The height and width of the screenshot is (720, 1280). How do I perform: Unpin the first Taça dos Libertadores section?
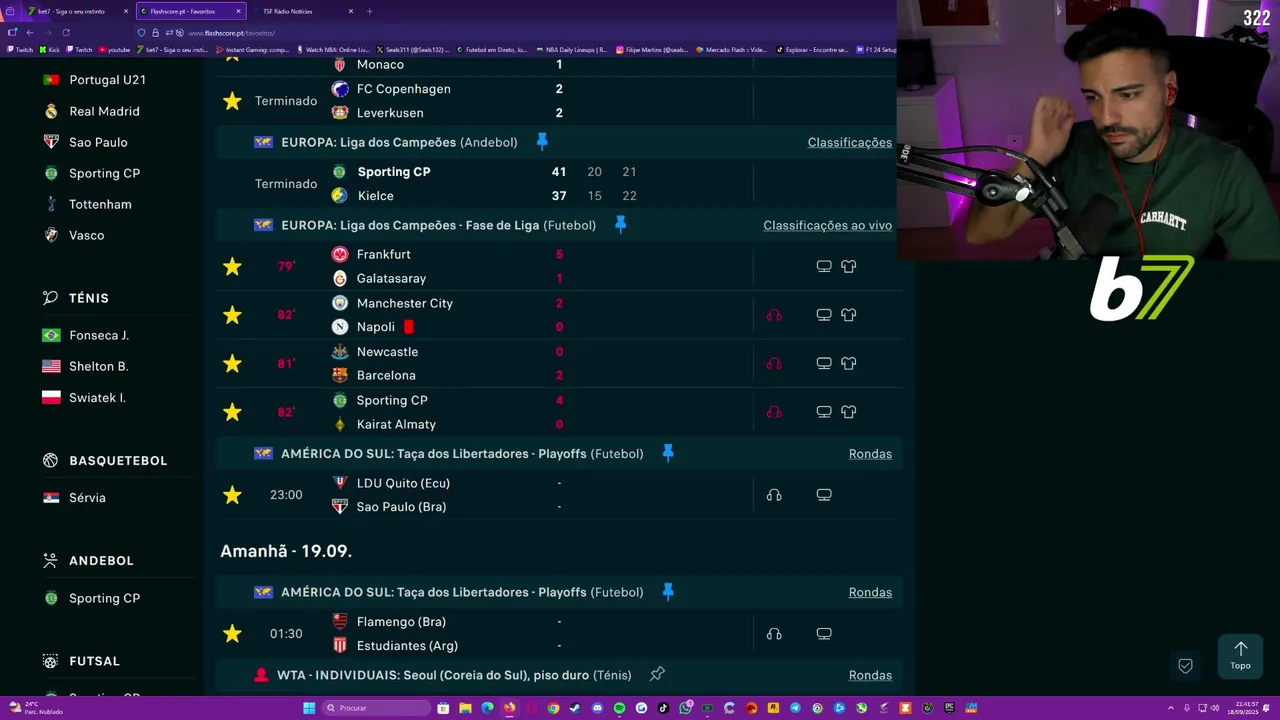click(668, 453)
